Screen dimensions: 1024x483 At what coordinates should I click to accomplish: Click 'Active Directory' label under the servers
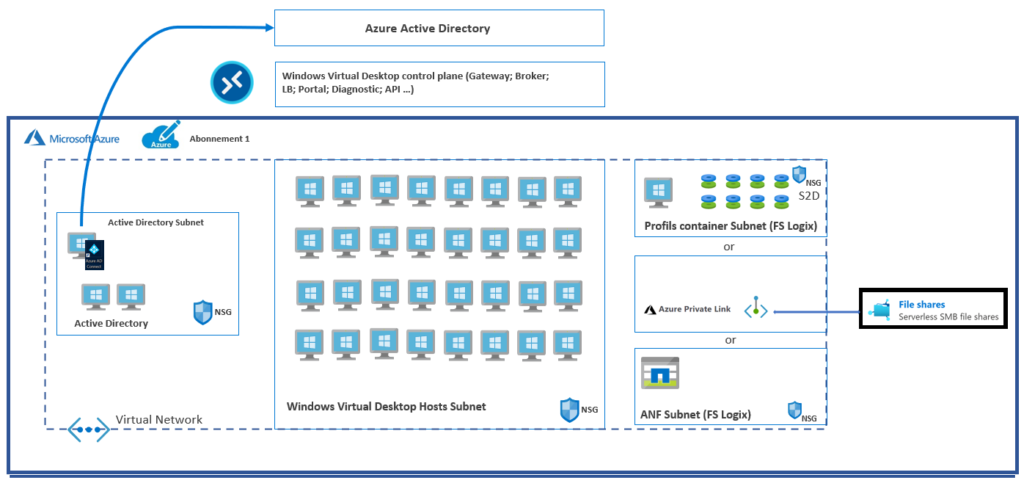(x=111, y=323)
